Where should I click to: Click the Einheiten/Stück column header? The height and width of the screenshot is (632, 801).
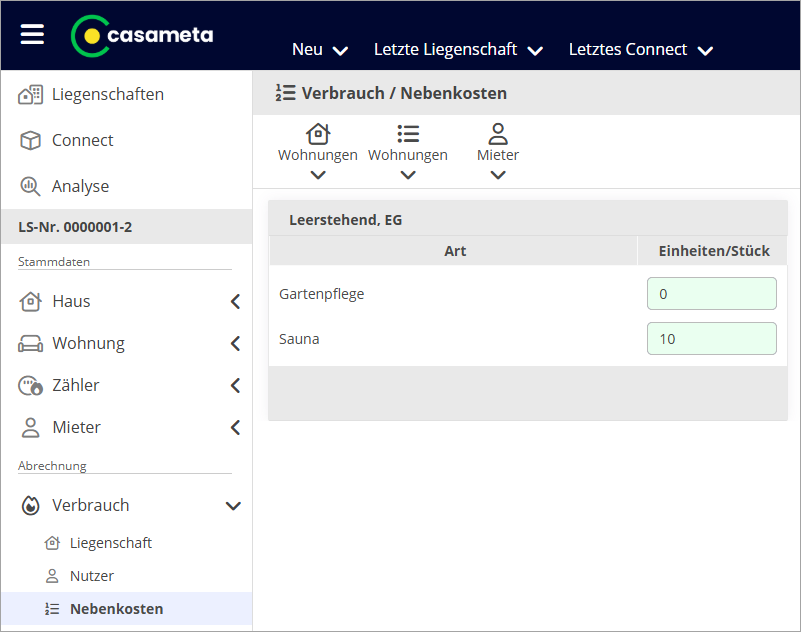point(714,251)
